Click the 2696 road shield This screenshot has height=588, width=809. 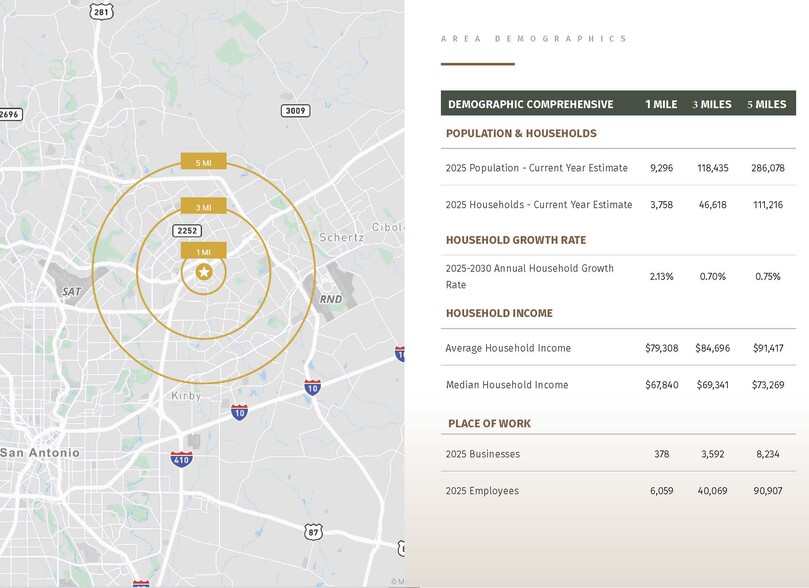(9, 114)
